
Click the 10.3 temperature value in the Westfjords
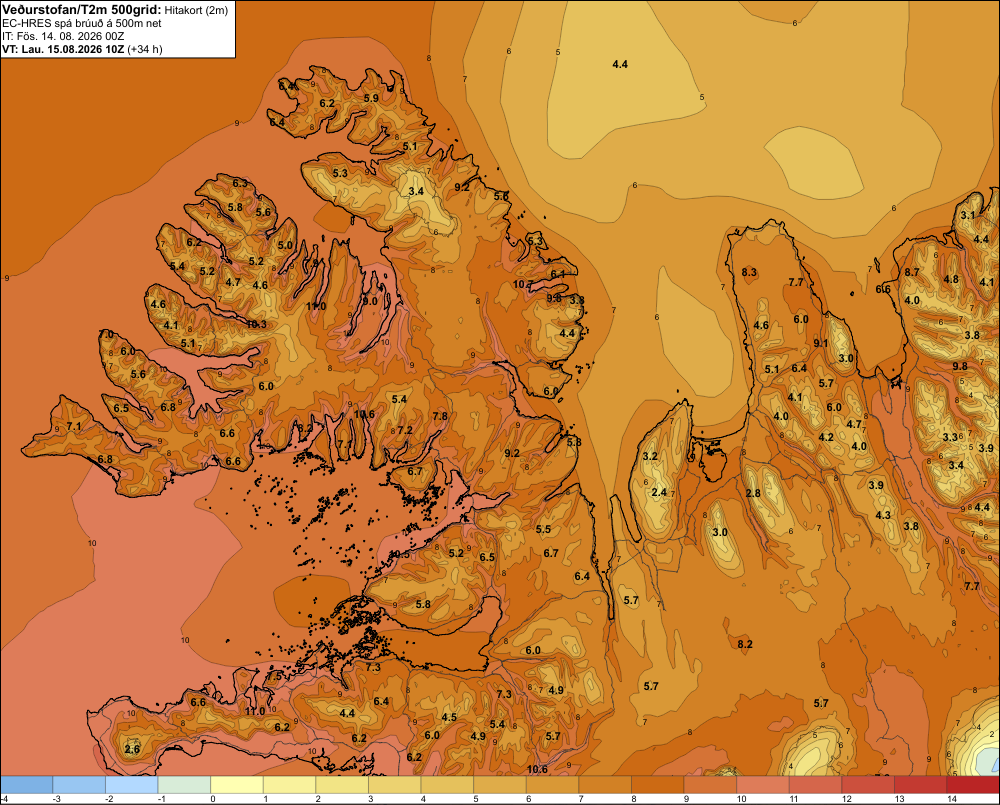(256, 324)
